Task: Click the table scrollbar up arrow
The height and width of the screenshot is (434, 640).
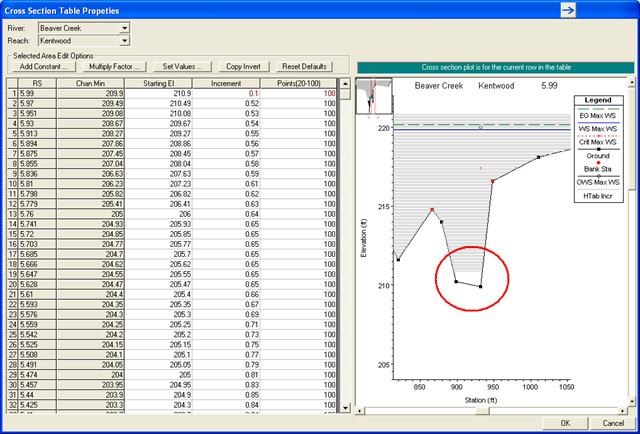Action: coord(345,84)
